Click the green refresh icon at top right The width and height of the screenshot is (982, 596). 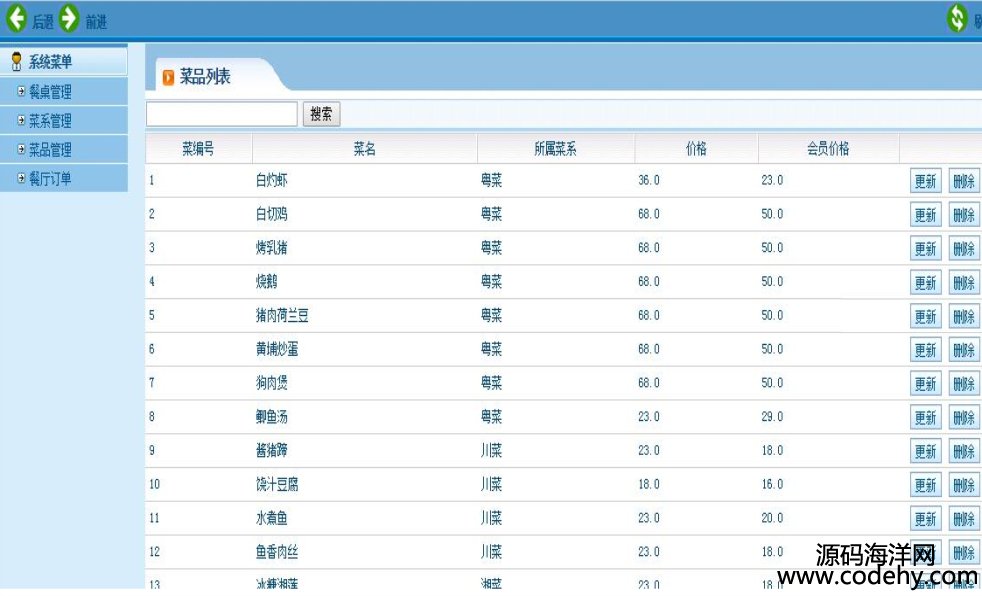[x=957, y=18]
